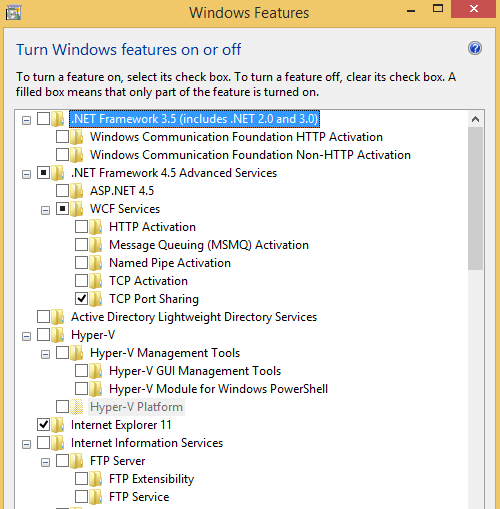The height and width of the screenshot is (509, 500).
Task: Close the Windows Features window
Action: (x=473, y=9)
